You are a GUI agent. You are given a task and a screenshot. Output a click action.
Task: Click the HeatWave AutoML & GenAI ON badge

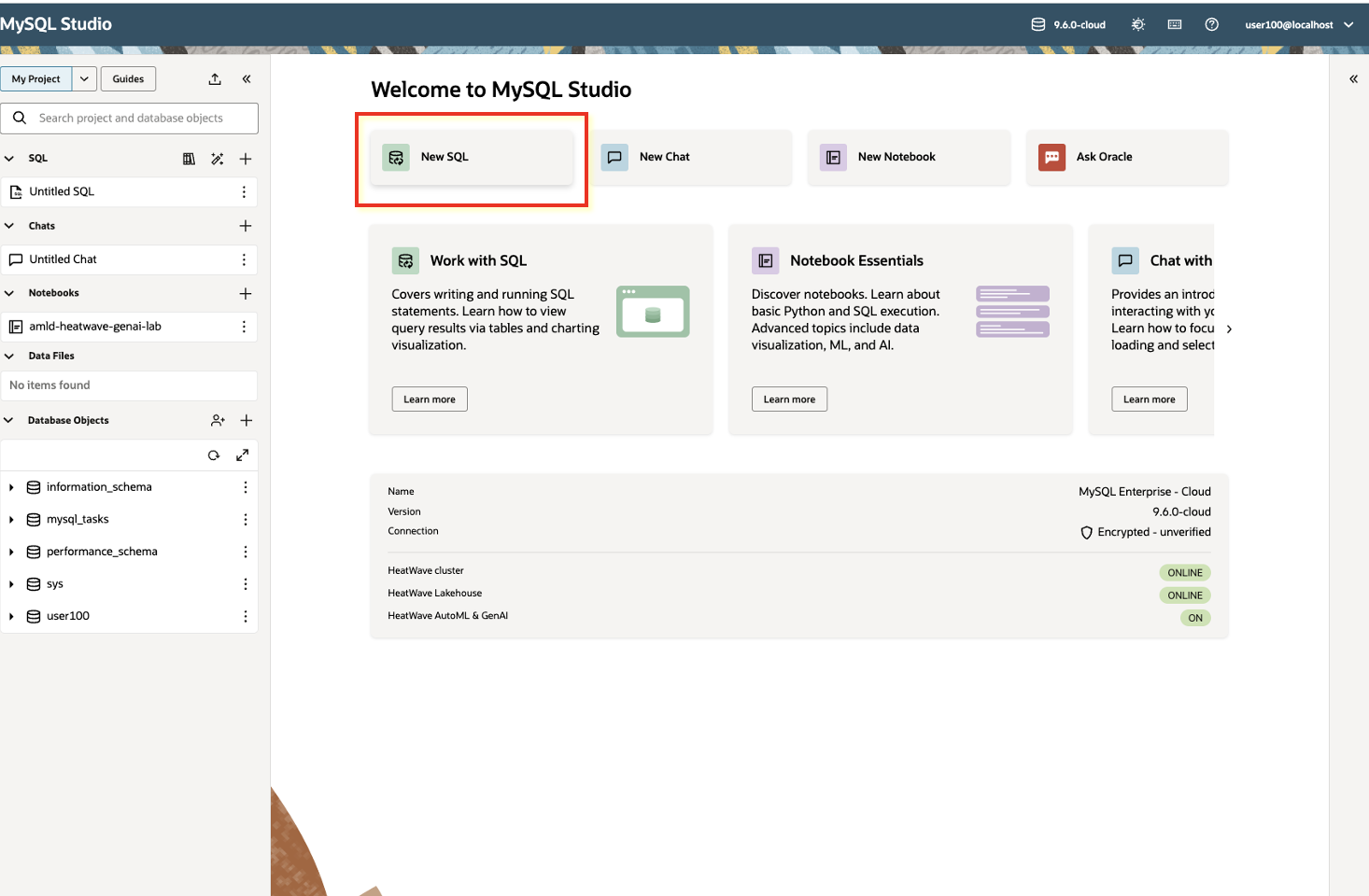coord(1195,618)
